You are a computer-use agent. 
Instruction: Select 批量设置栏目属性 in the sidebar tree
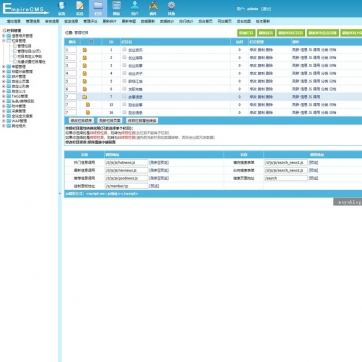pos(31,62)
